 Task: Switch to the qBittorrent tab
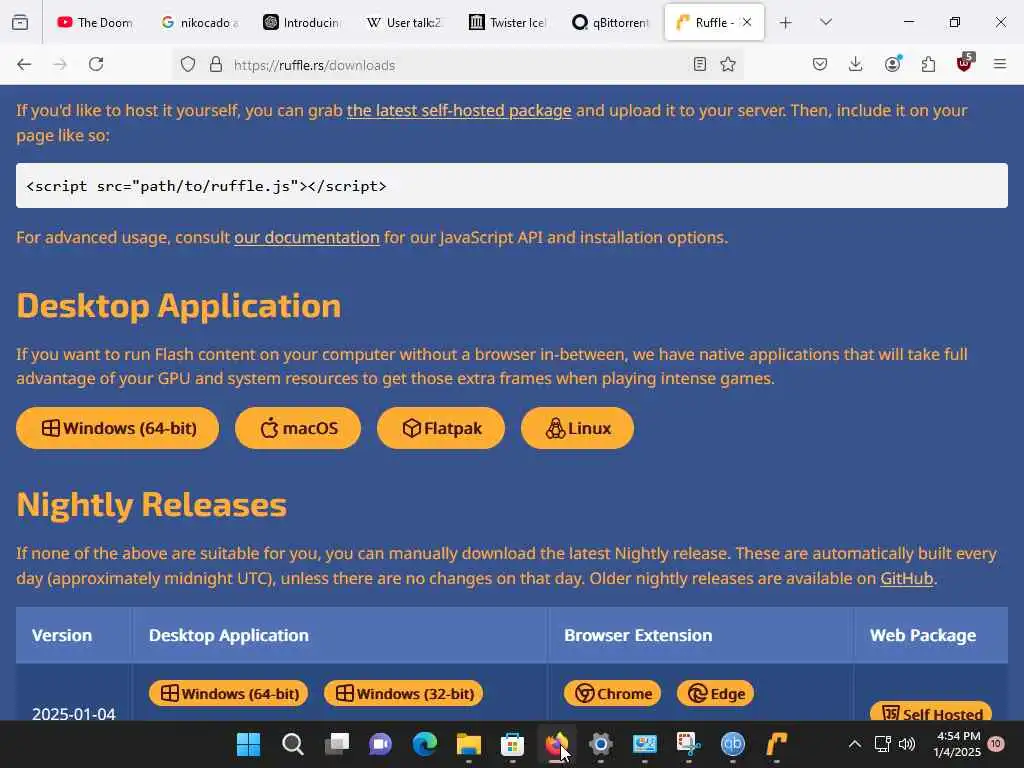click(x=611, y=22)
